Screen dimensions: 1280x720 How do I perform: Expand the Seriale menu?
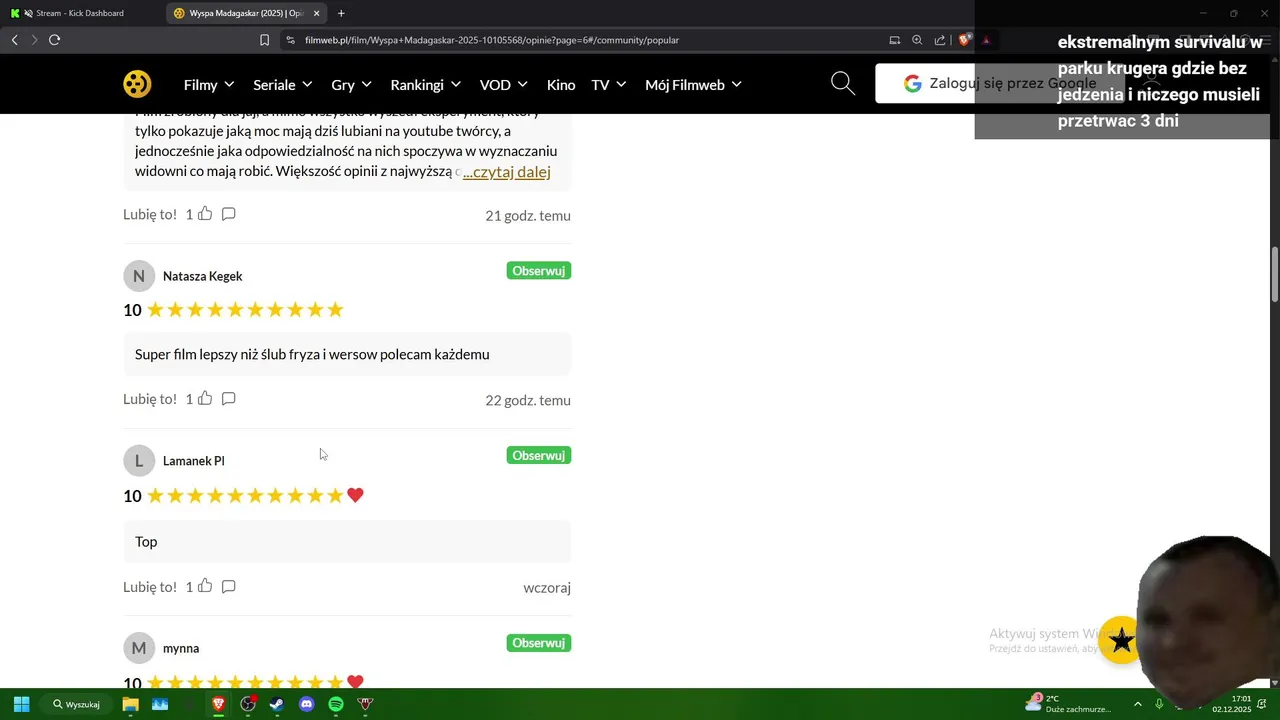(x=283, y=85)
